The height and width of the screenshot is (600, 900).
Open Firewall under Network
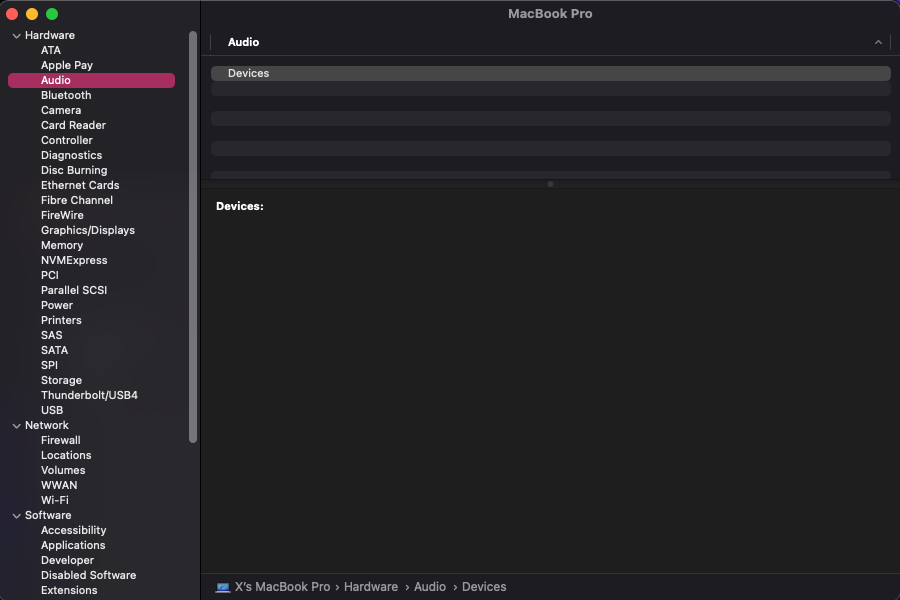[x=61, y=440]
